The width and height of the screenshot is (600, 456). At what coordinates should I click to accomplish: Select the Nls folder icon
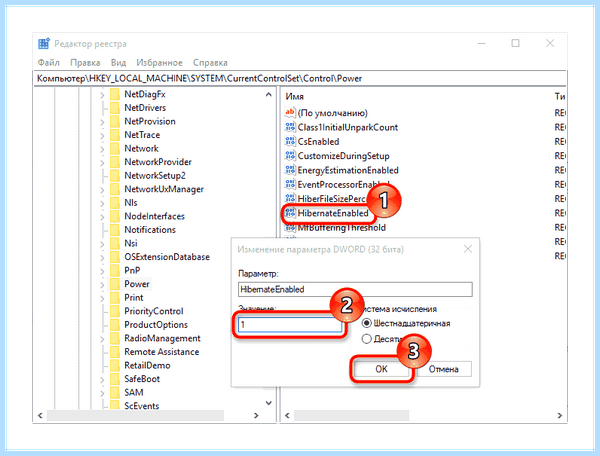click(x=115, y=203)
